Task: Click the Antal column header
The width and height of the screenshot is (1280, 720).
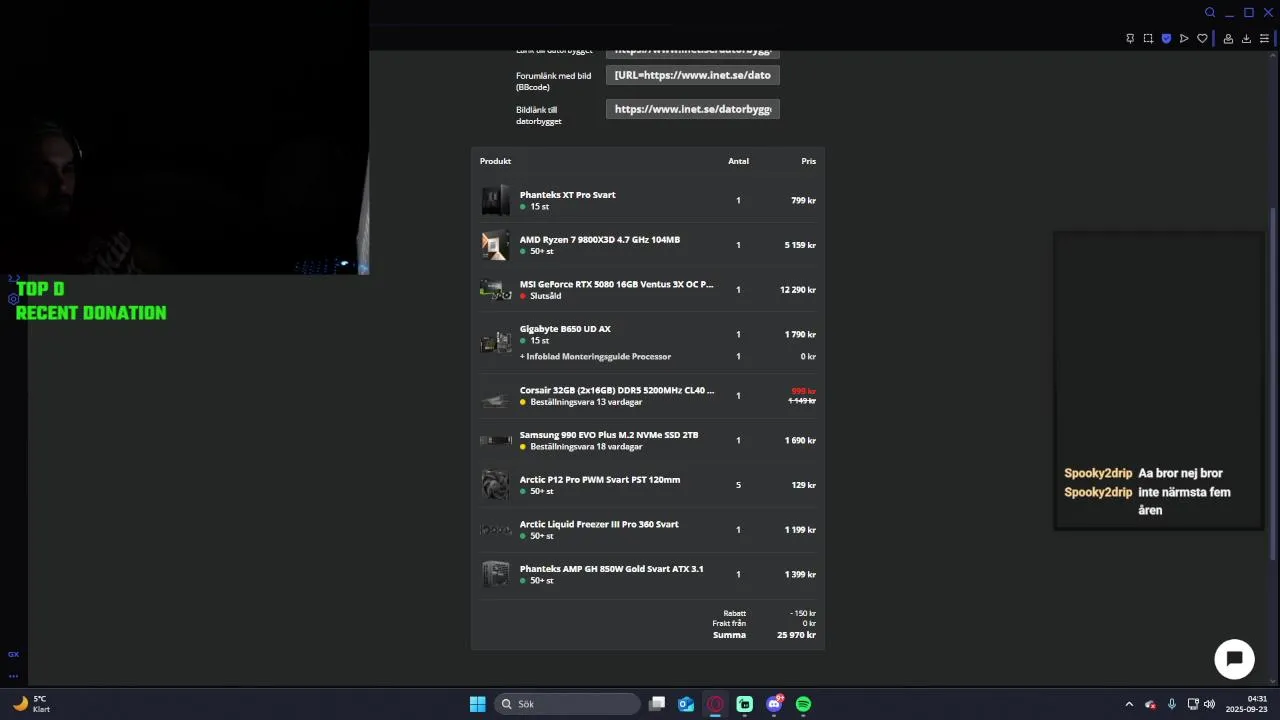Action: coord(738,161)
